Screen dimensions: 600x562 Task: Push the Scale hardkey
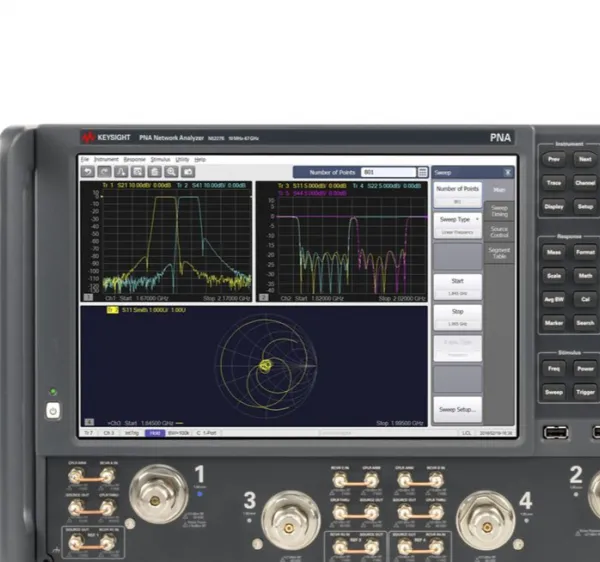tap(554, 276)
